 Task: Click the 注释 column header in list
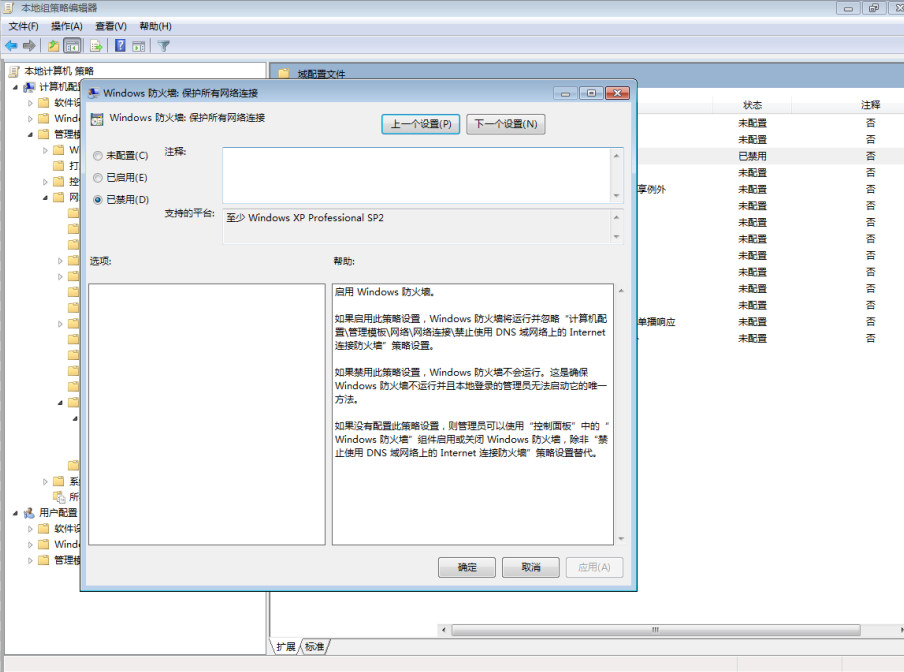[870, 105]
